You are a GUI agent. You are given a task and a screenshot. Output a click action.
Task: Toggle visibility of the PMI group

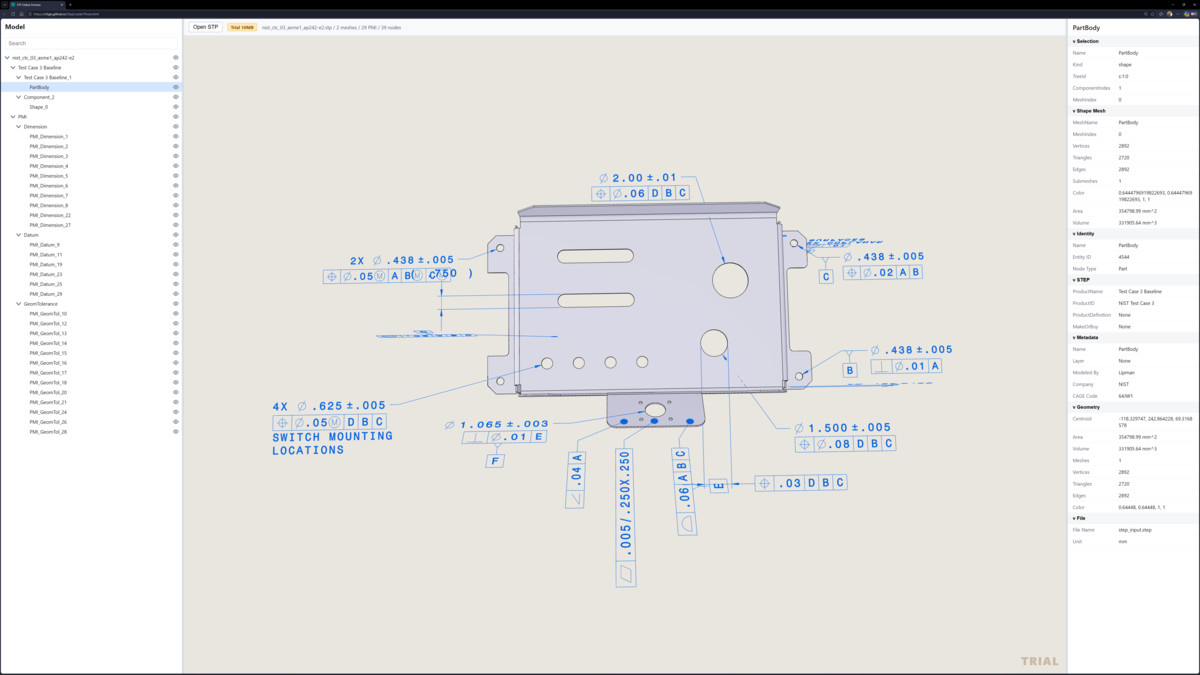(176, 117)
